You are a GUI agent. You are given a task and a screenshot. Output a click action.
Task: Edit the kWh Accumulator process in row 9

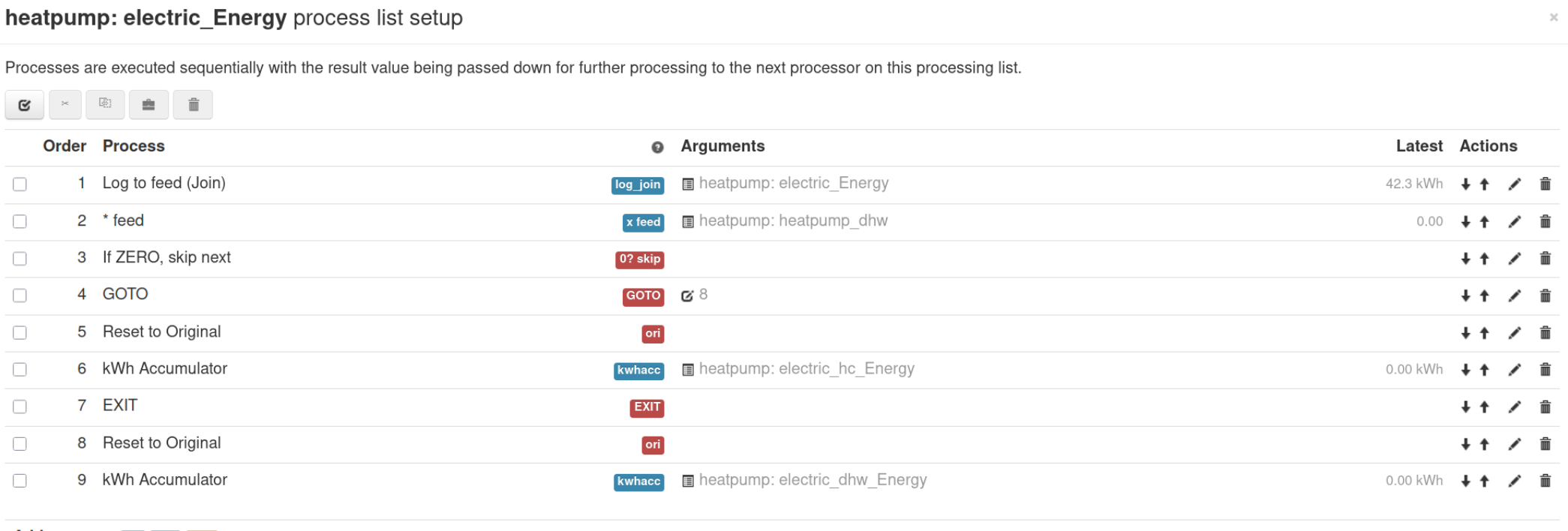[1515, 481]
